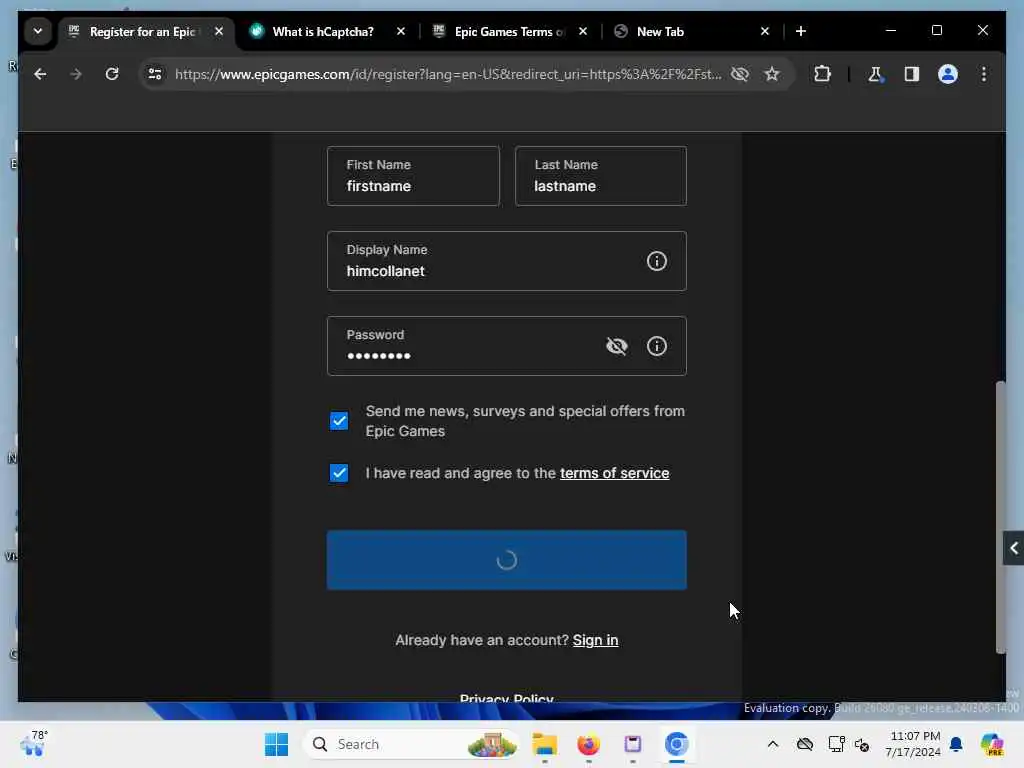Viewport: 1024px width, 768px height.
Task: Toggle password visibility eye icon
Action: 616,346
